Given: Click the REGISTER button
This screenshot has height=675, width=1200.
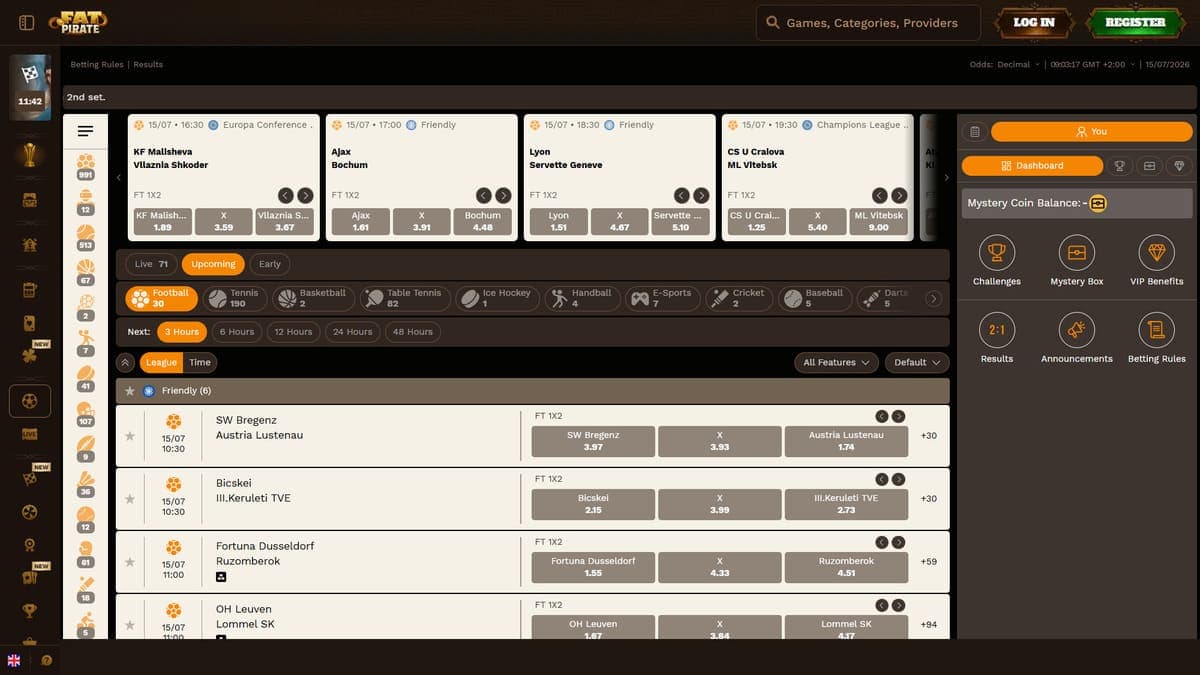Looking at the screenshot, I should 1135,22.
